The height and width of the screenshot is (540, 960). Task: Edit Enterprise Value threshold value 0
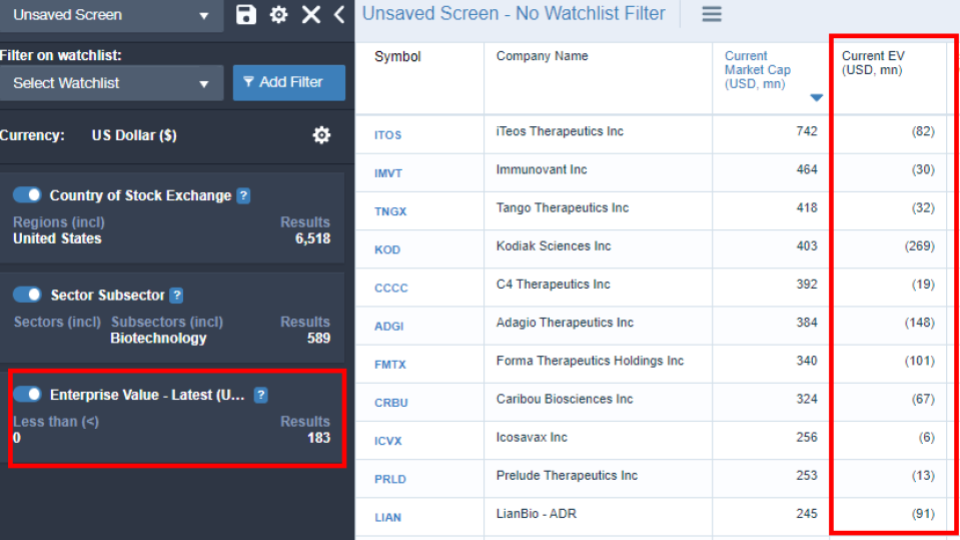(x=17, y=438)
